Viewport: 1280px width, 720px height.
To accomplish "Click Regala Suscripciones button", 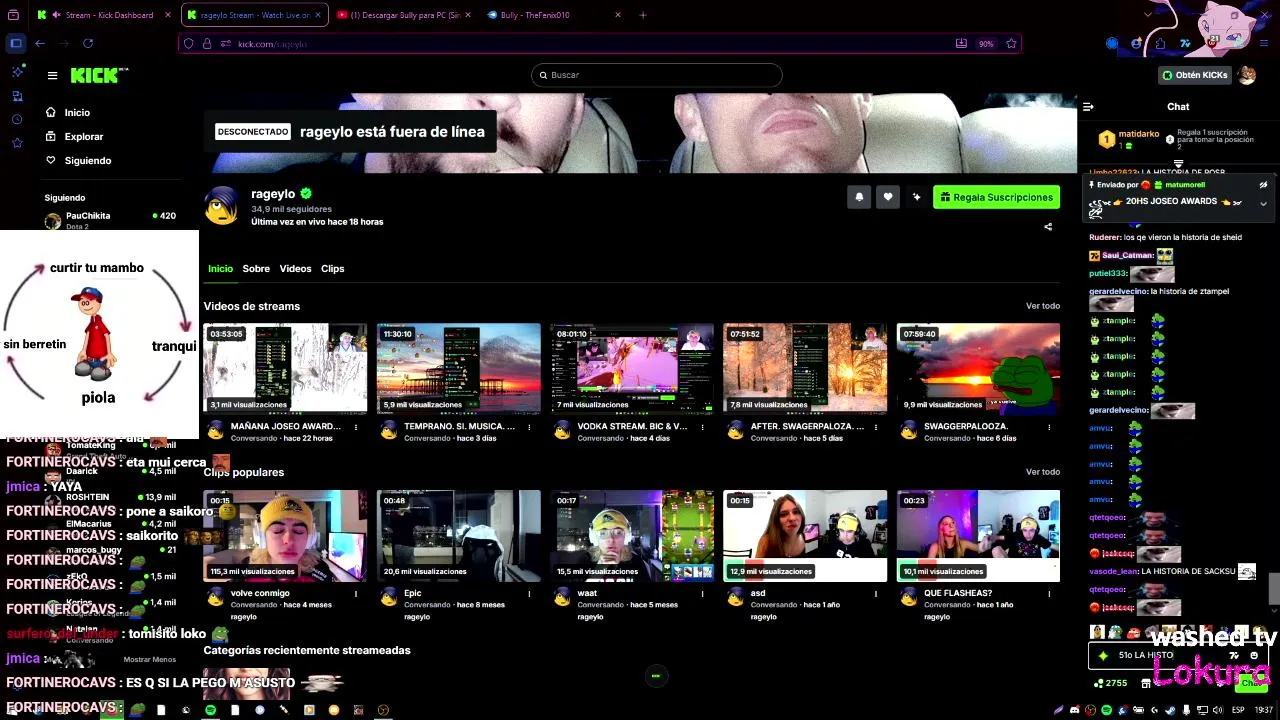I will click(x=996, y=197).
